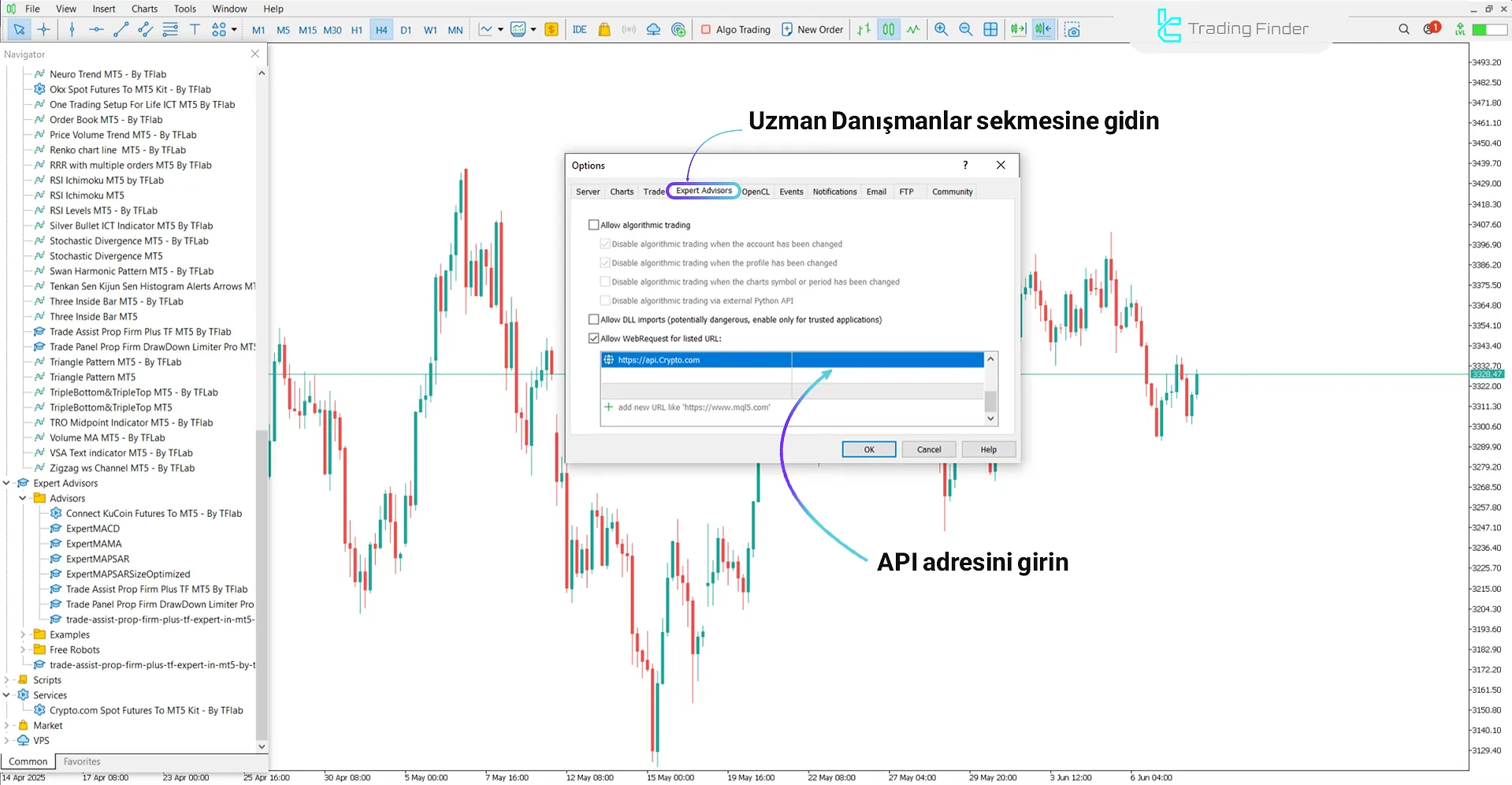The width and height of the screenshot is (1512, 785).
Task: Zoom out on the chart
Action: tap(965, 29)
